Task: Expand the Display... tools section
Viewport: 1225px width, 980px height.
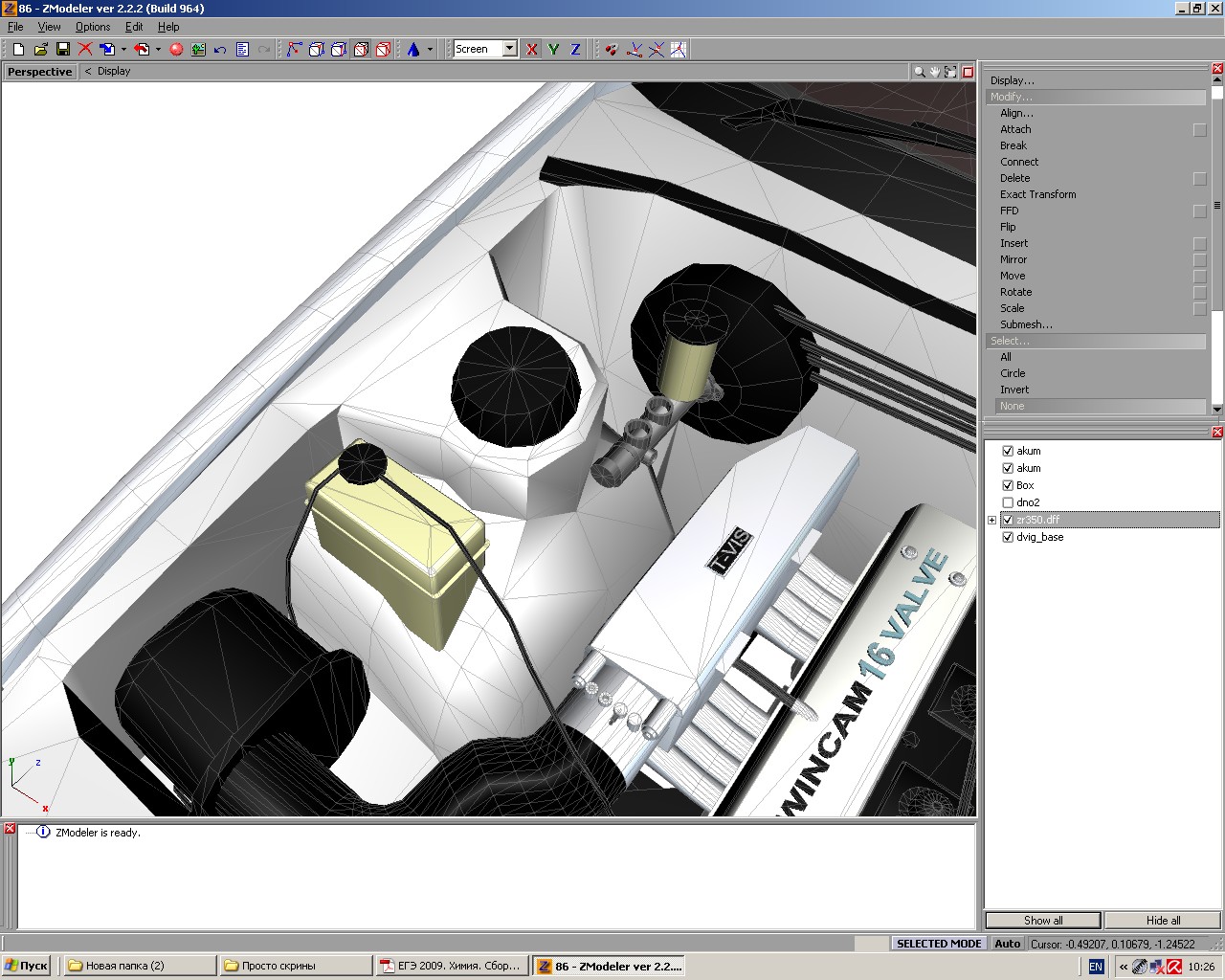Action: coord(1012,80)
